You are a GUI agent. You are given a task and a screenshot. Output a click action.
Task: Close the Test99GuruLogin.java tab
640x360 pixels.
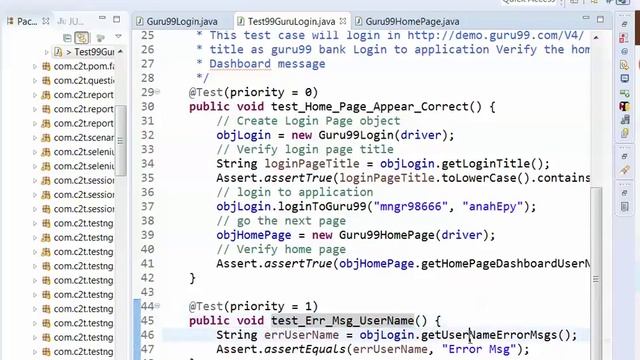[343, 21]
